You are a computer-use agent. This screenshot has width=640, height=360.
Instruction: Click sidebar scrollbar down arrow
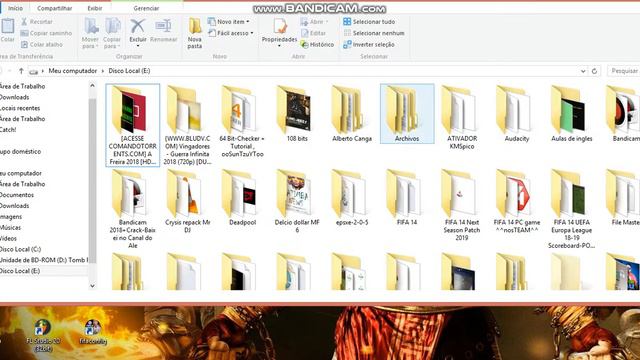pyautogui.click(x=92, y=286)
